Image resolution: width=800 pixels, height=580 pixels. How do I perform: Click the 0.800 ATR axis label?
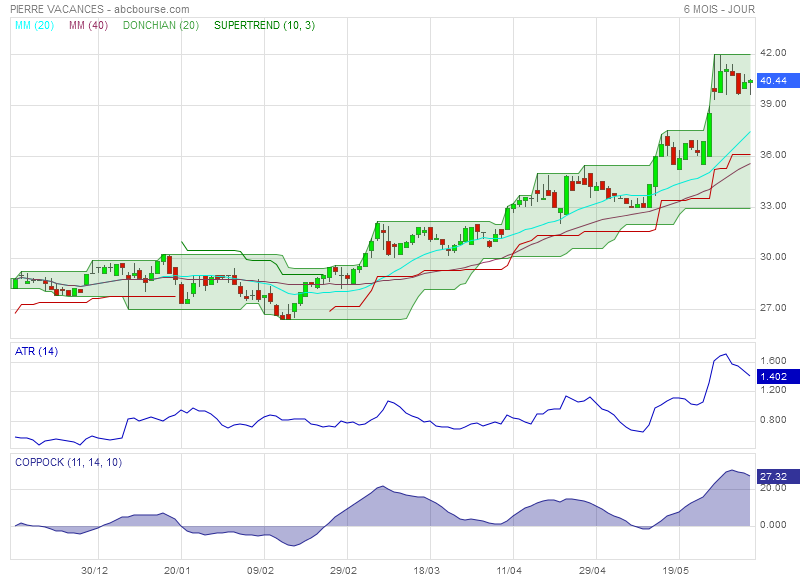(773, 420)
